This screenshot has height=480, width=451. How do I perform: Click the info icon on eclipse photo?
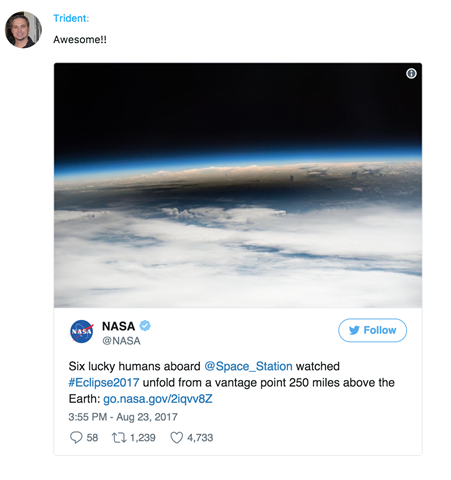(411, 73)
